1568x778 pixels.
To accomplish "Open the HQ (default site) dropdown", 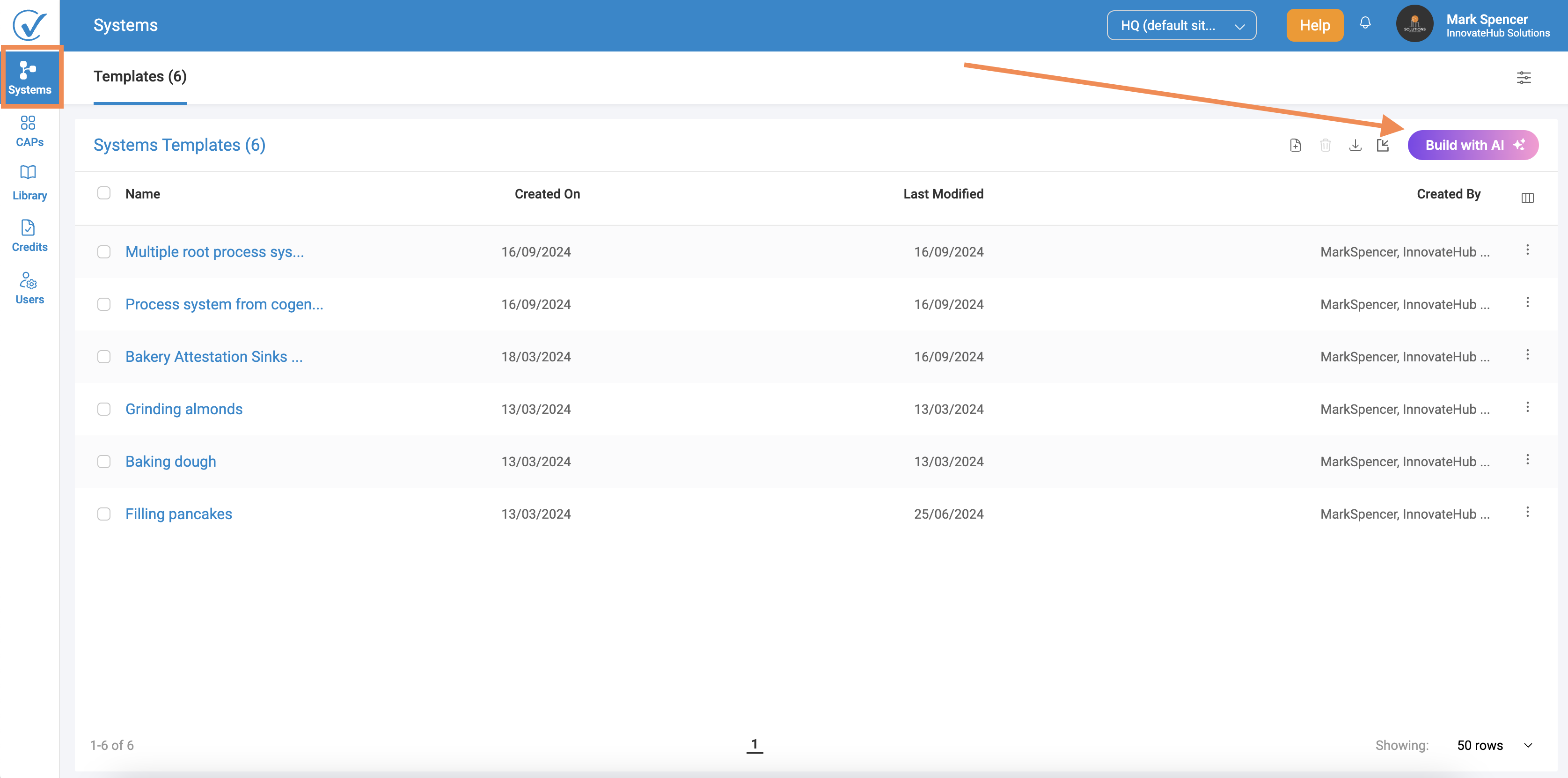I will point(1181,25).
